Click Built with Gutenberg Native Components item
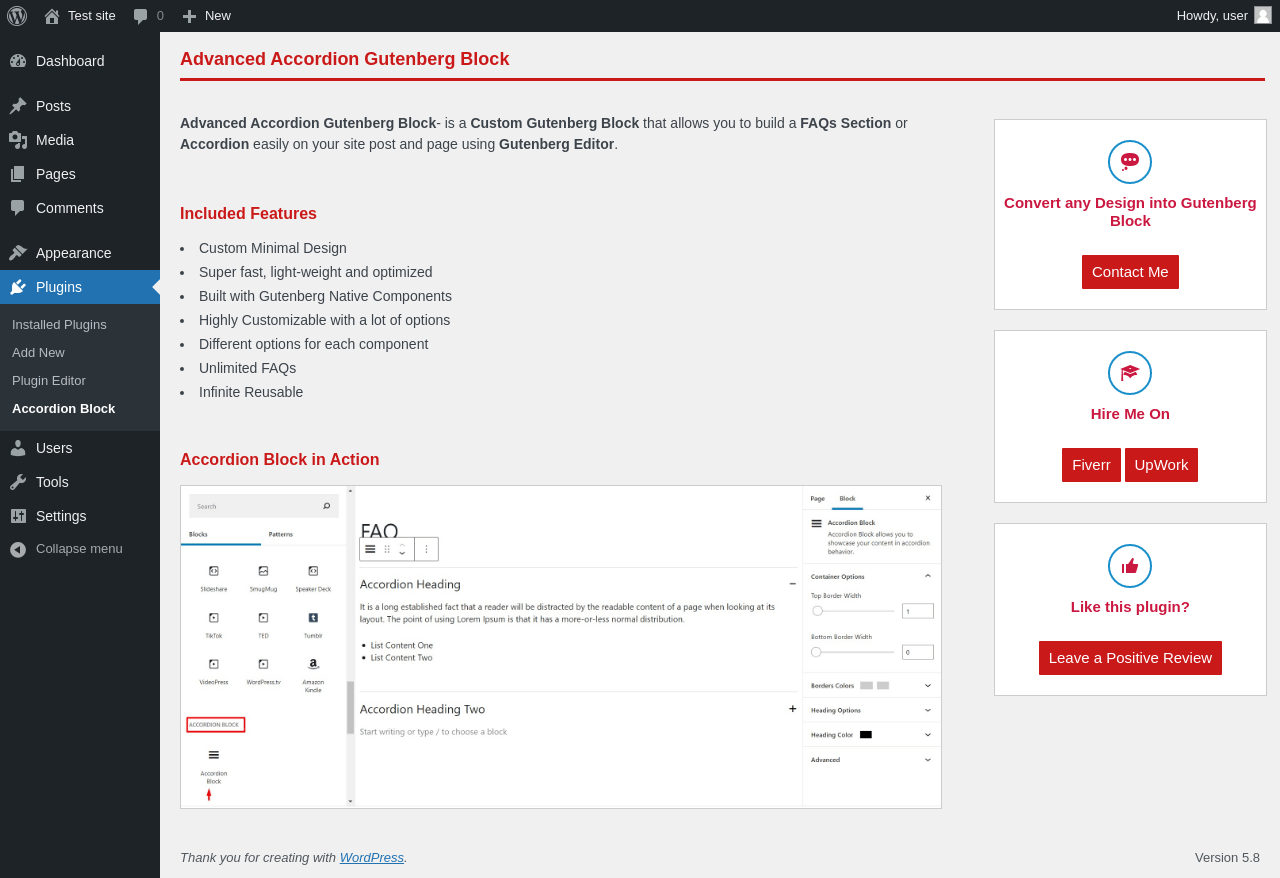This screenshot has height=878, width=1280. pos(325,296)
